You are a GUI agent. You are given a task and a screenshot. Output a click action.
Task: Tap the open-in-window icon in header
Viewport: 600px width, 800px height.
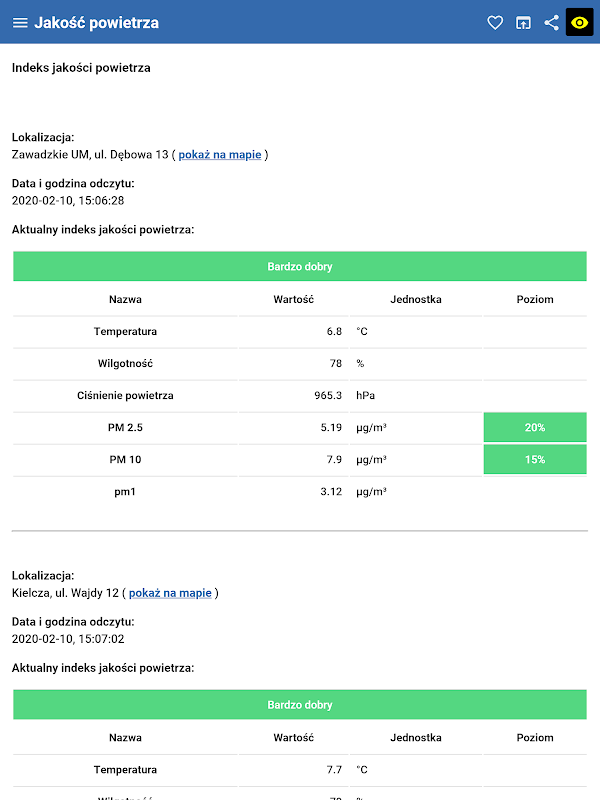(x=523, y=22)
